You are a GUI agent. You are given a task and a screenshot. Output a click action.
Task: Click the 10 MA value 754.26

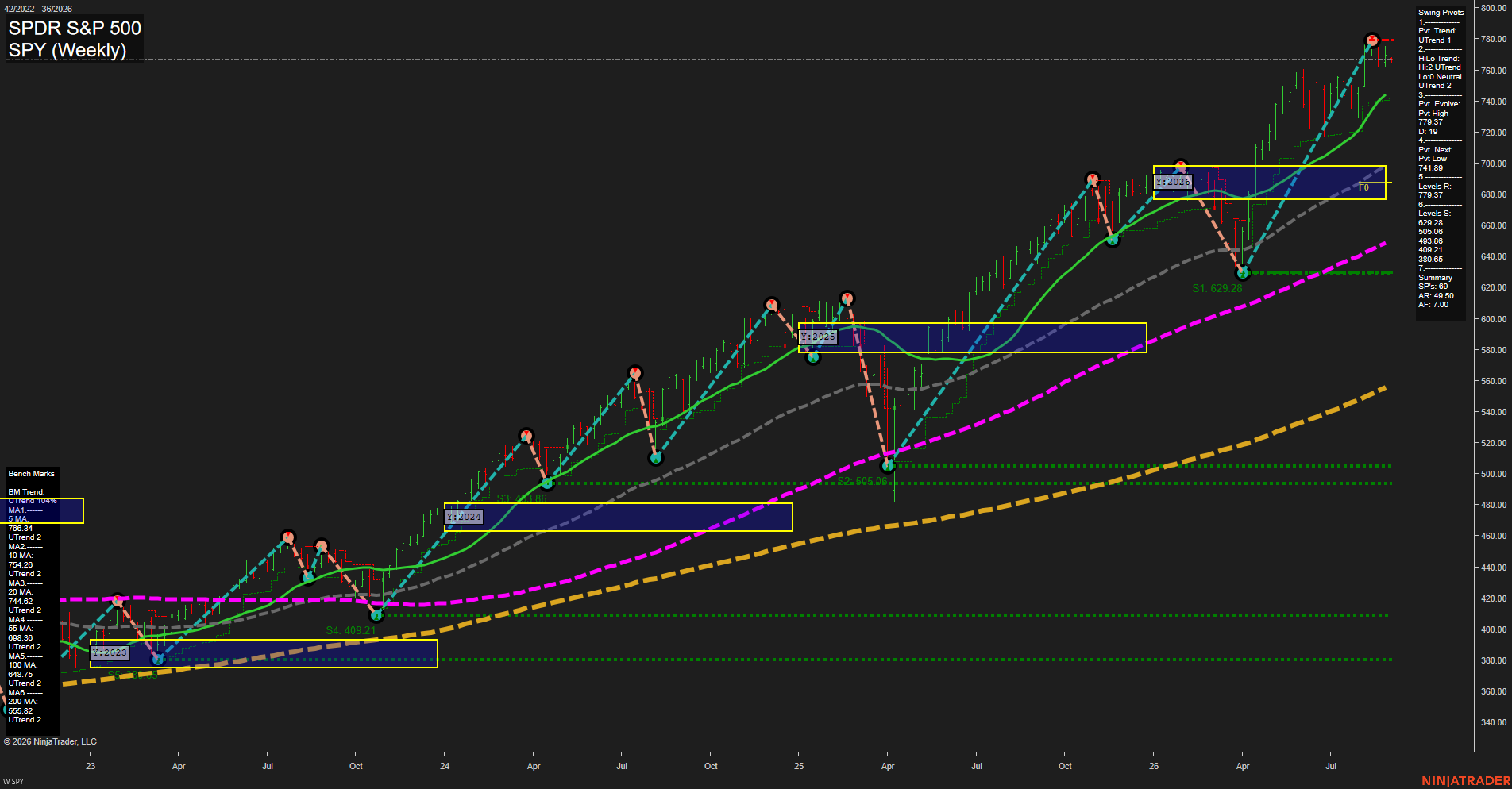tap(21, 565)
